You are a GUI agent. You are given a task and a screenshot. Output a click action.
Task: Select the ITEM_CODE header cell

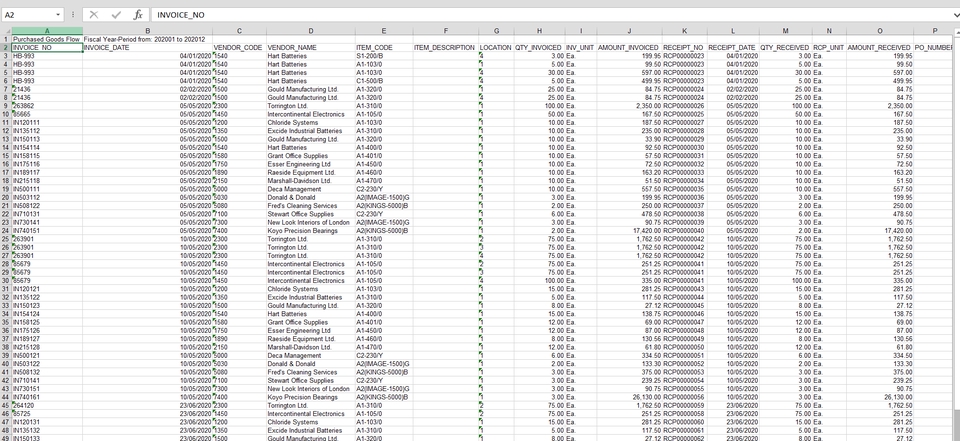[384, 47]
